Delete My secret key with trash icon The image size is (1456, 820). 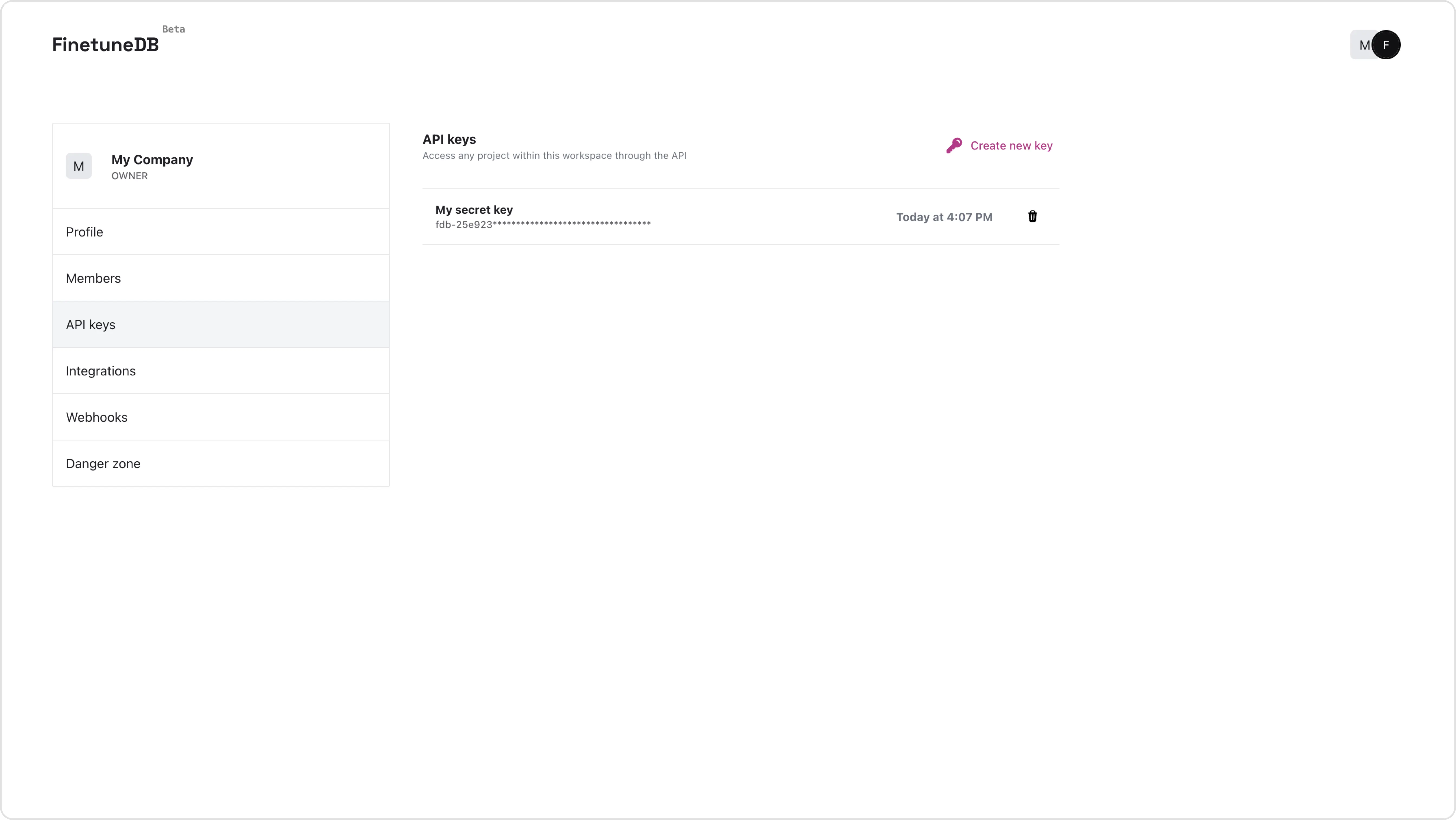pyautogui.click(x=1032, y=217)
